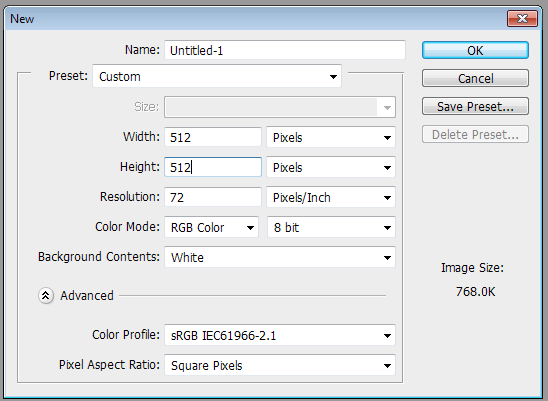The width and height of the screenshot is (548, 401).
Task: Open the Resolution units Pixels/Inch dropdown
Action: point(331,197)
